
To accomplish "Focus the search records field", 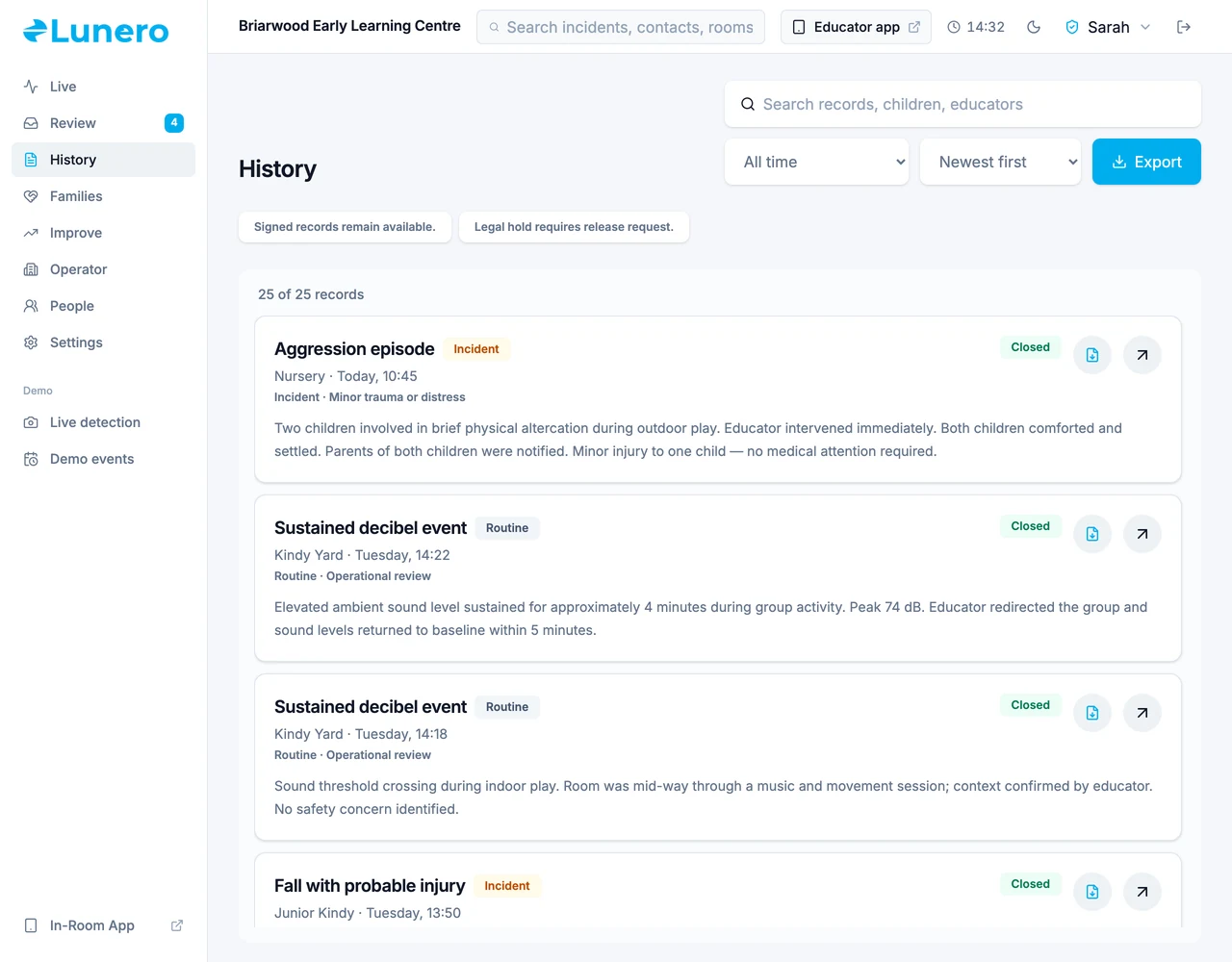I will pos(962,104).
